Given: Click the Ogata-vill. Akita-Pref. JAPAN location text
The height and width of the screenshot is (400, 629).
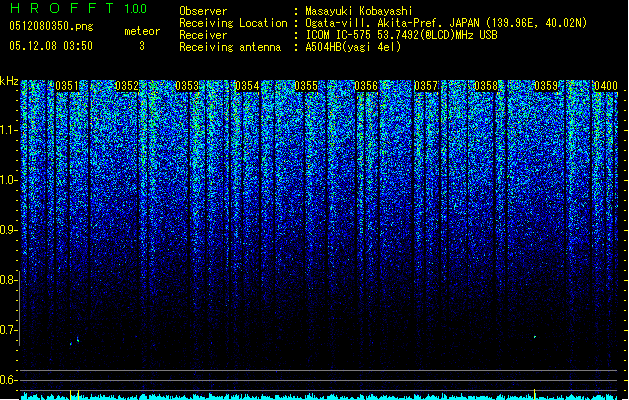Looking at the screenshot, I should pos(446,23).
